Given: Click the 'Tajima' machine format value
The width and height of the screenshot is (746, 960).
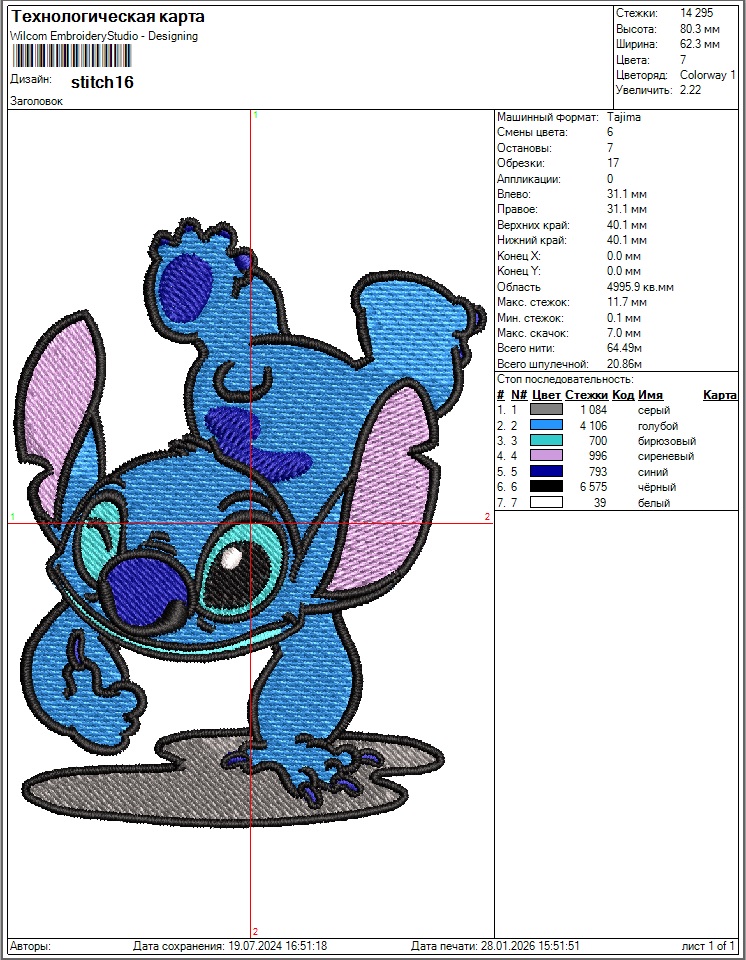Looking at the screenshot, I should (624, 117).
